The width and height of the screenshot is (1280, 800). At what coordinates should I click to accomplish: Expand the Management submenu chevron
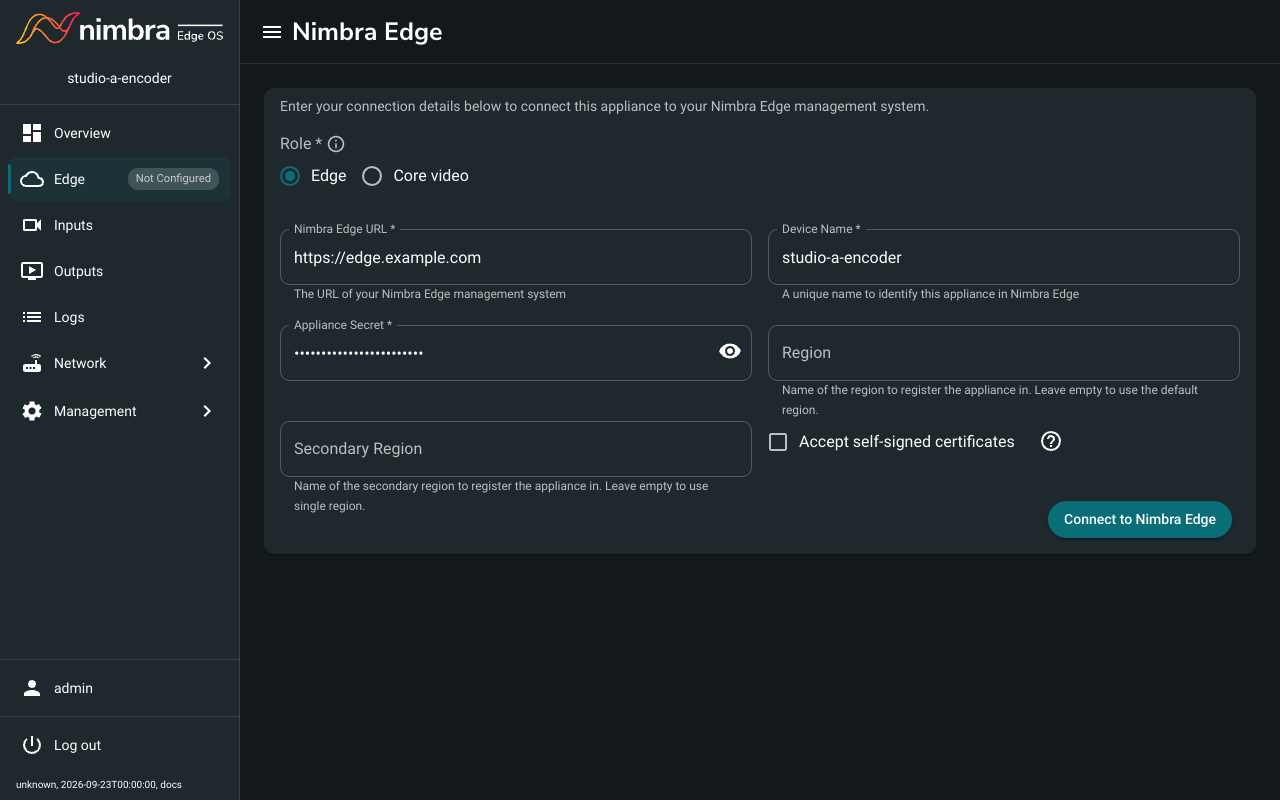pyautogui.click(x=207, y=411)
